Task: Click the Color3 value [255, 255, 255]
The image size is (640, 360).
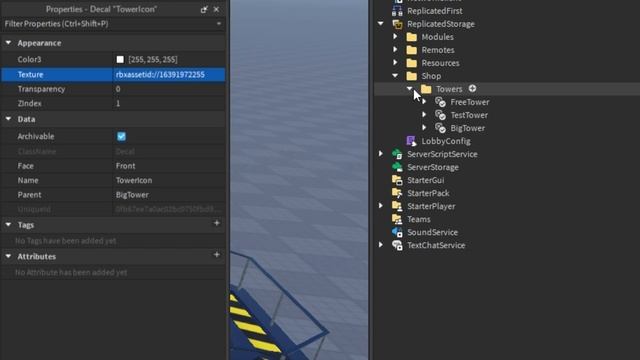Action: click(153, 60)
